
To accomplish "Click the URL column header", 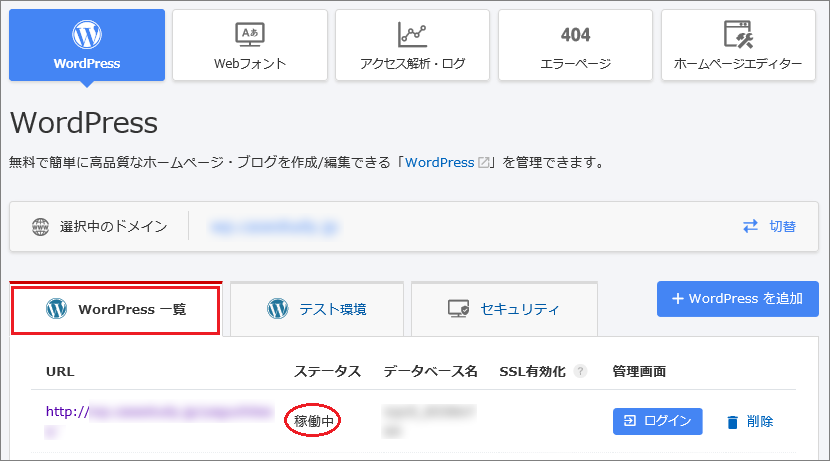I will click(60, 372).
